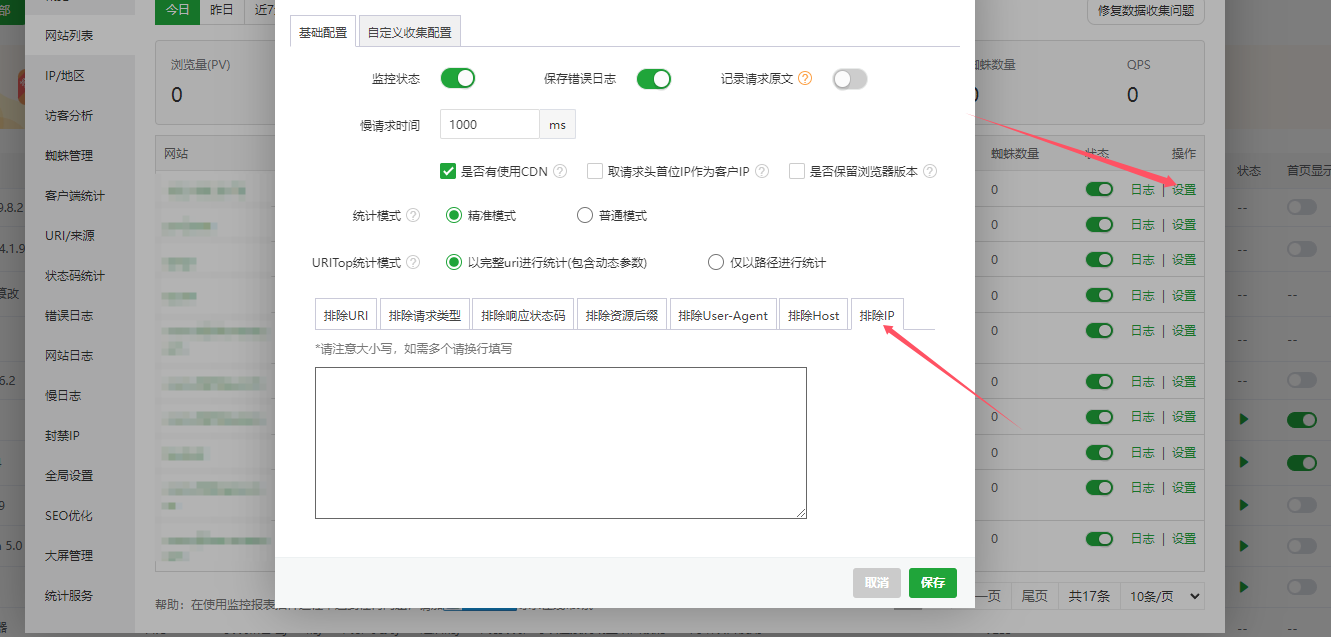Switch to the 基础配置 tab

[x=323, y=32]
